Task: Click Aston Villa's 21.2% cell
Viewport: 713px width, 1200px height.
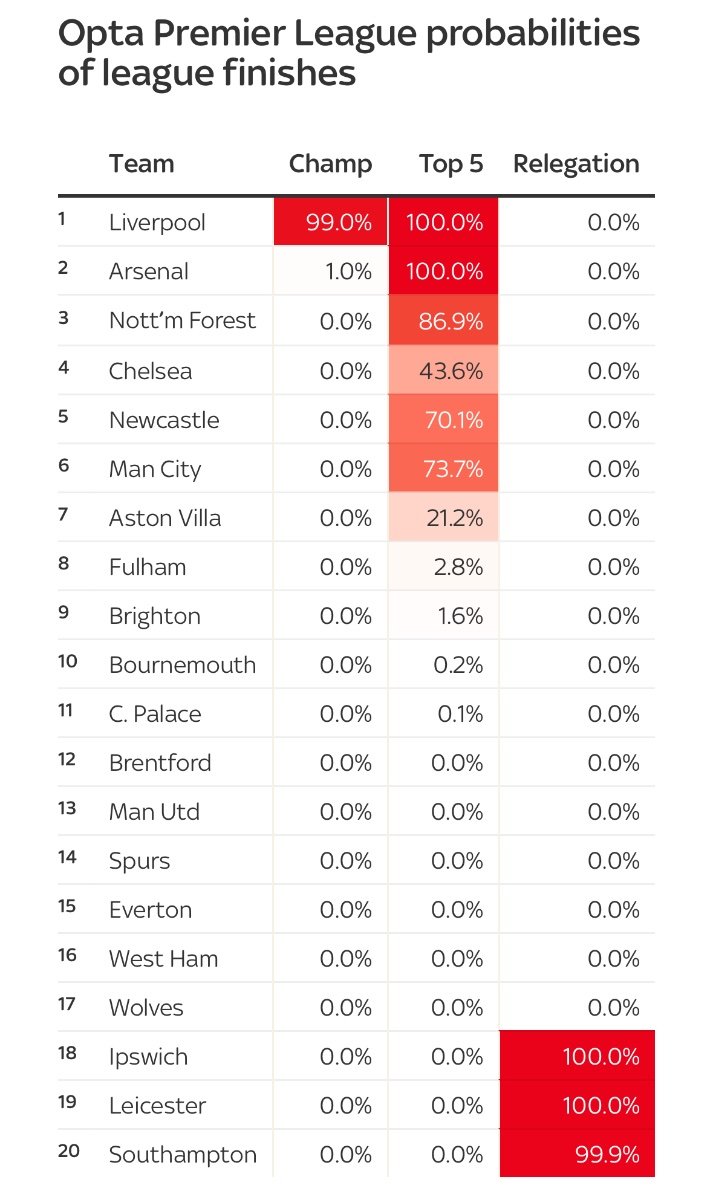Action: point(443,518)
